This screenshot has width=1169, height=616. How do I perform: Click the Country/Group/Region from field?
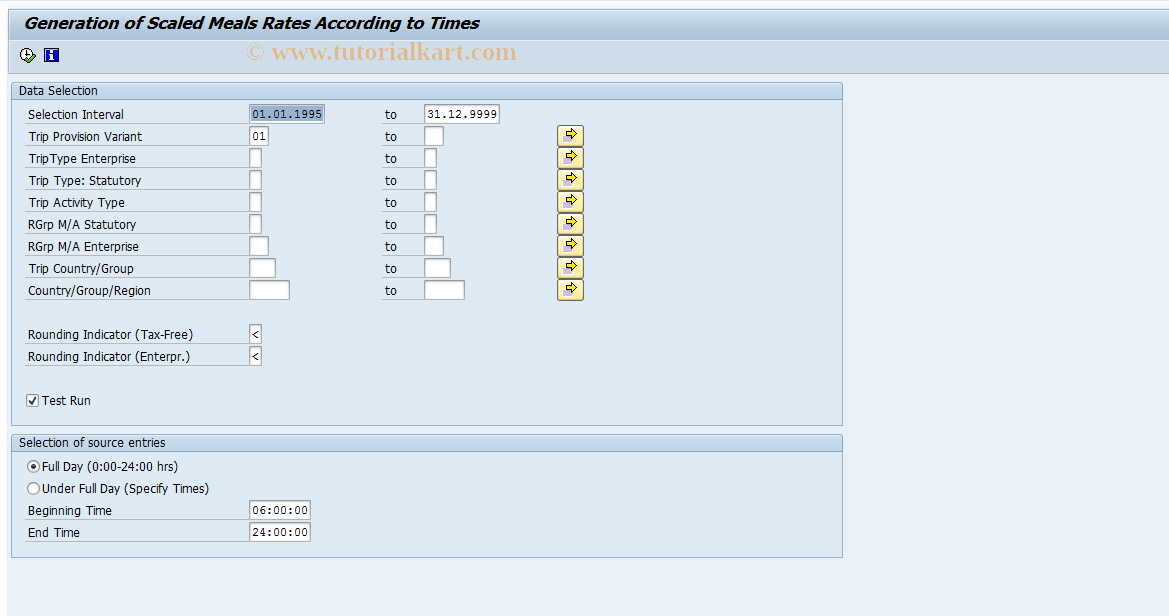coord(269,290)
